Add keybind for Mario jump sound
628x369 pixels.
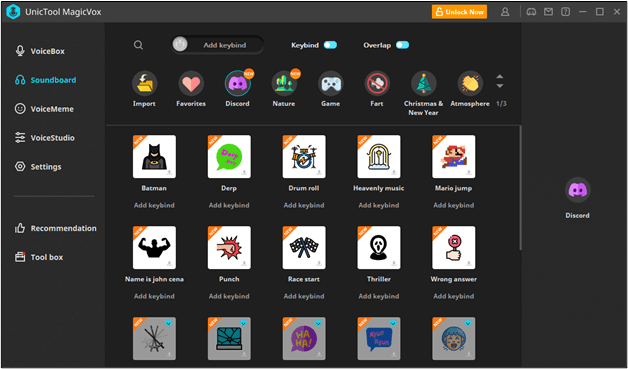pos(454,205)
